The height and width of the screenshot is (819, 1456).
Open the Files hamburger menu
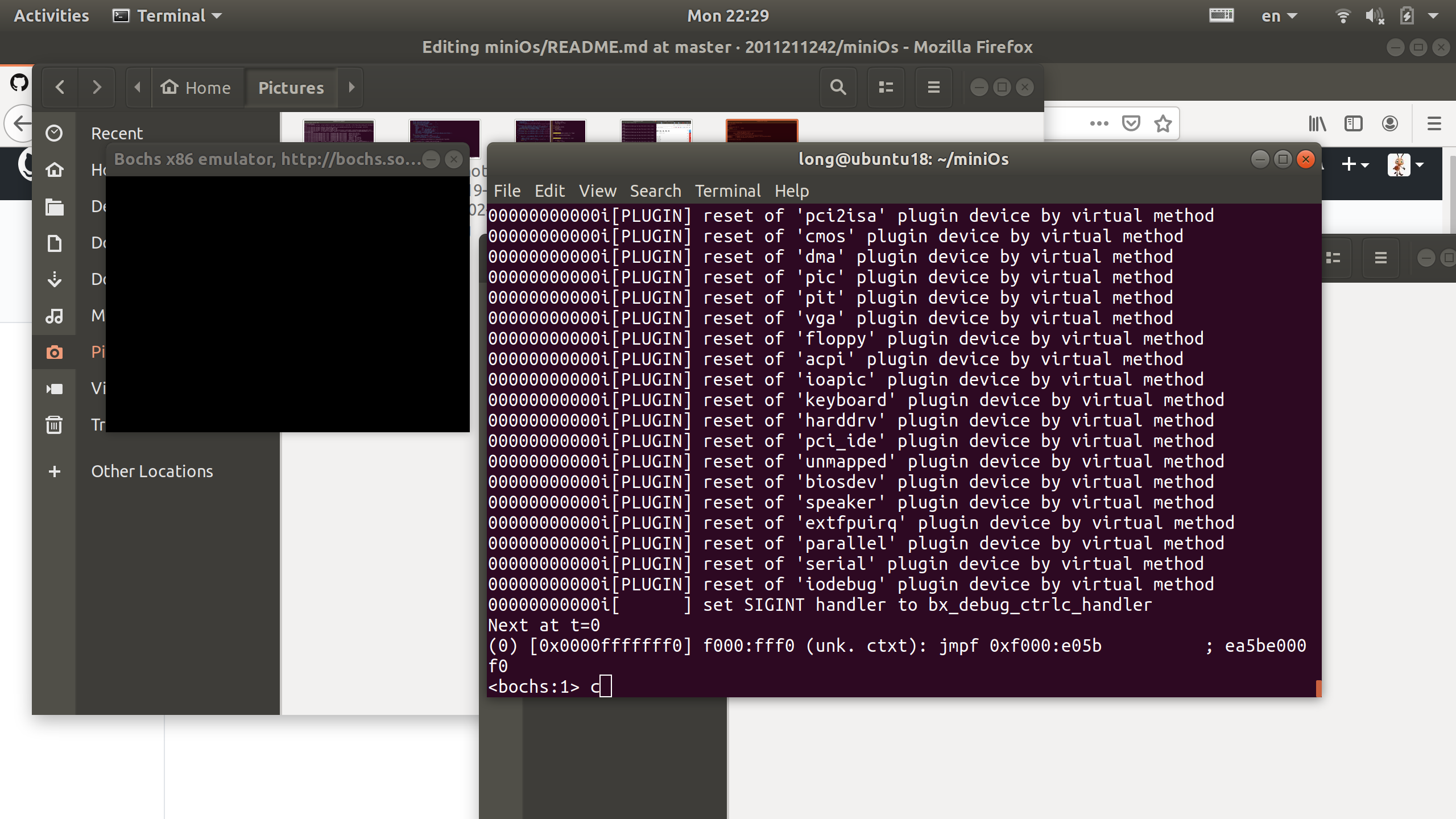933,87
